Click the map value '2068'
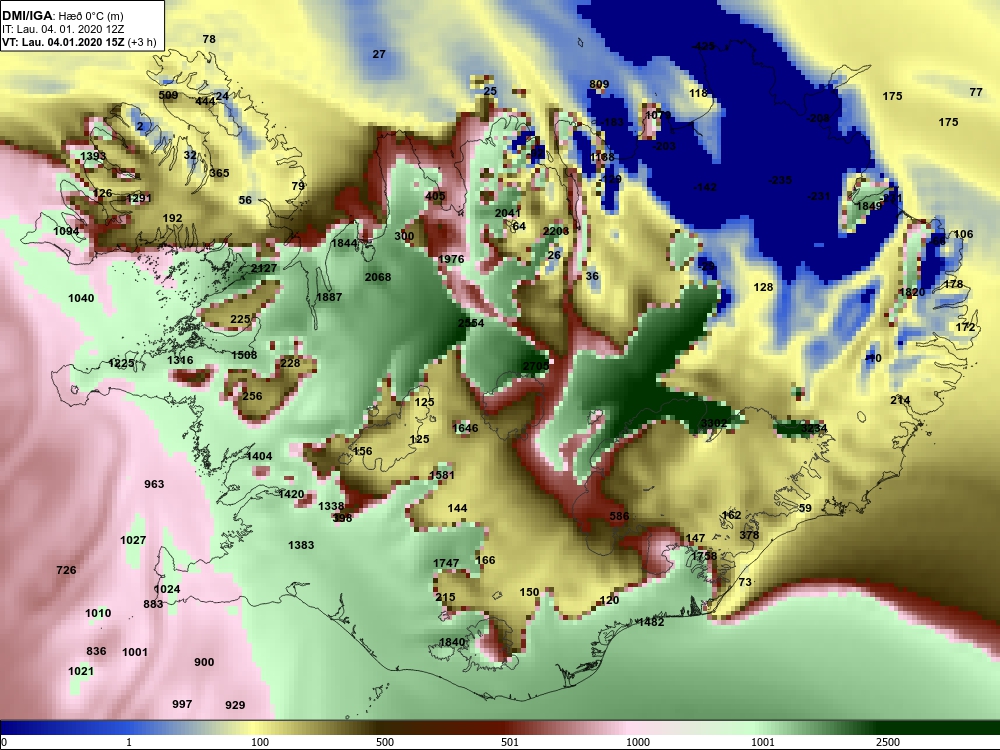Screen dimensions: 1000x750 [x=378, y=277]
